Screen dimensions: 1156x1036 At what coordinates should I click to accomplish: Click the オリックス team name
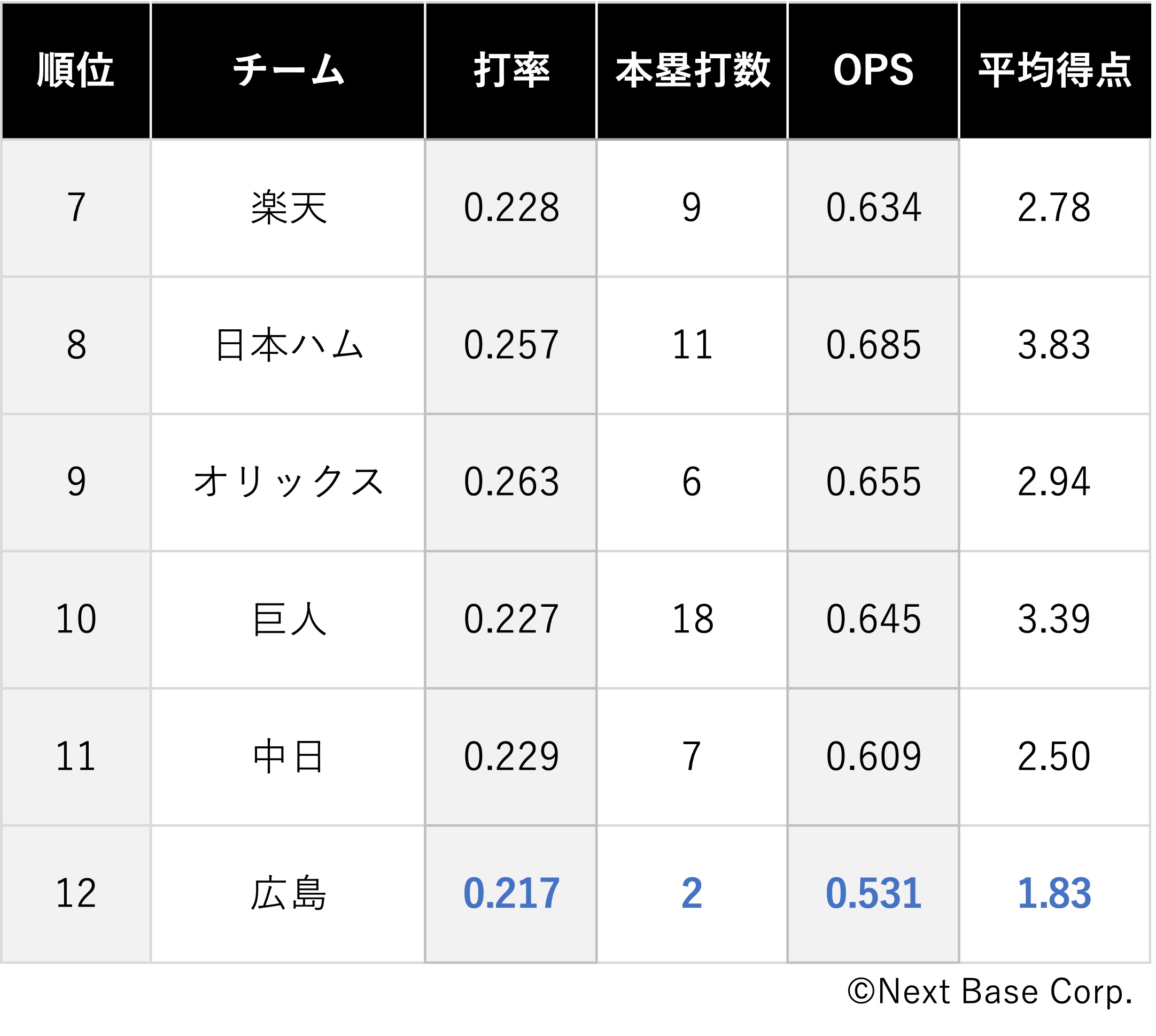pyautogui.click(x=289, y=483)
